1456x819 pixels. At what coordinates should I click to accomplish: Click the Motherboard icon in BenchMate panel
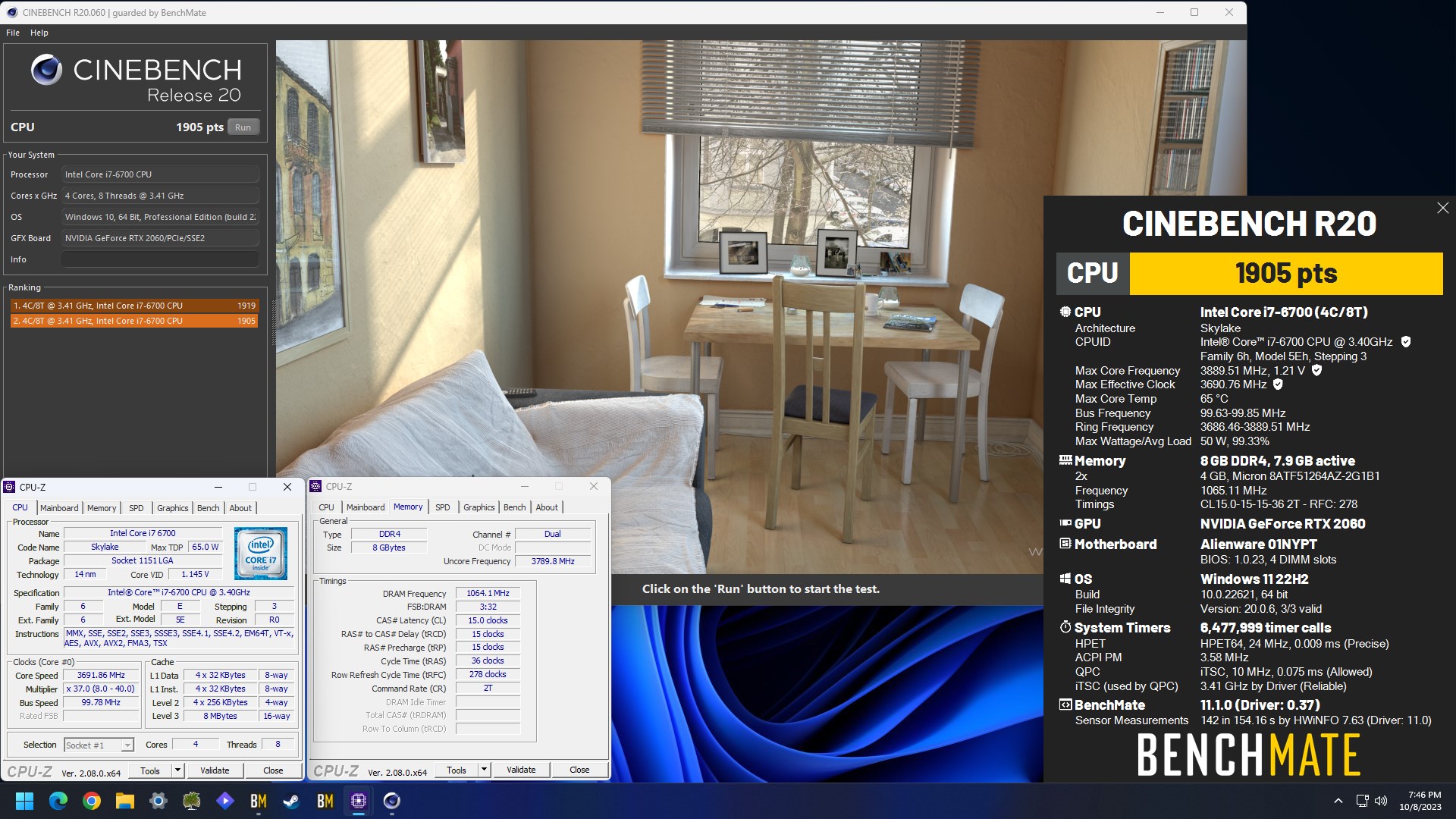tap(1065, 544)
